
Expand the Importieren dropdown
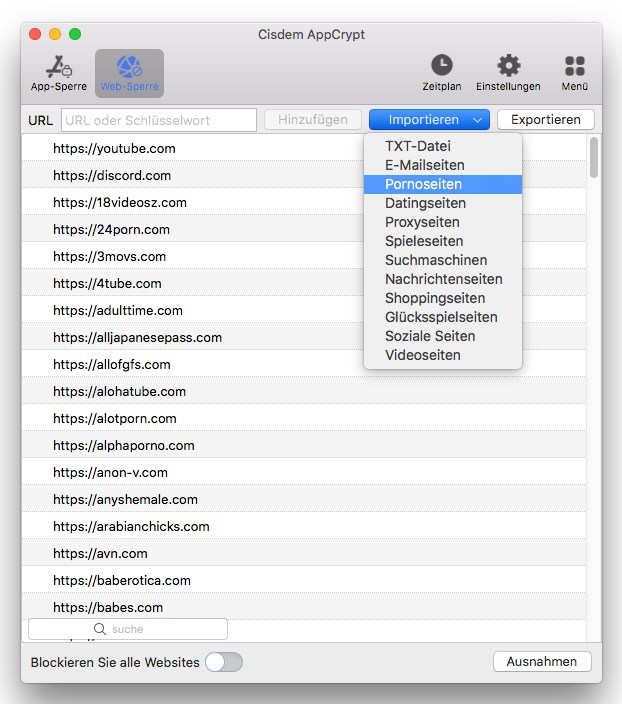pyautogui.click(x=429, y=120)
